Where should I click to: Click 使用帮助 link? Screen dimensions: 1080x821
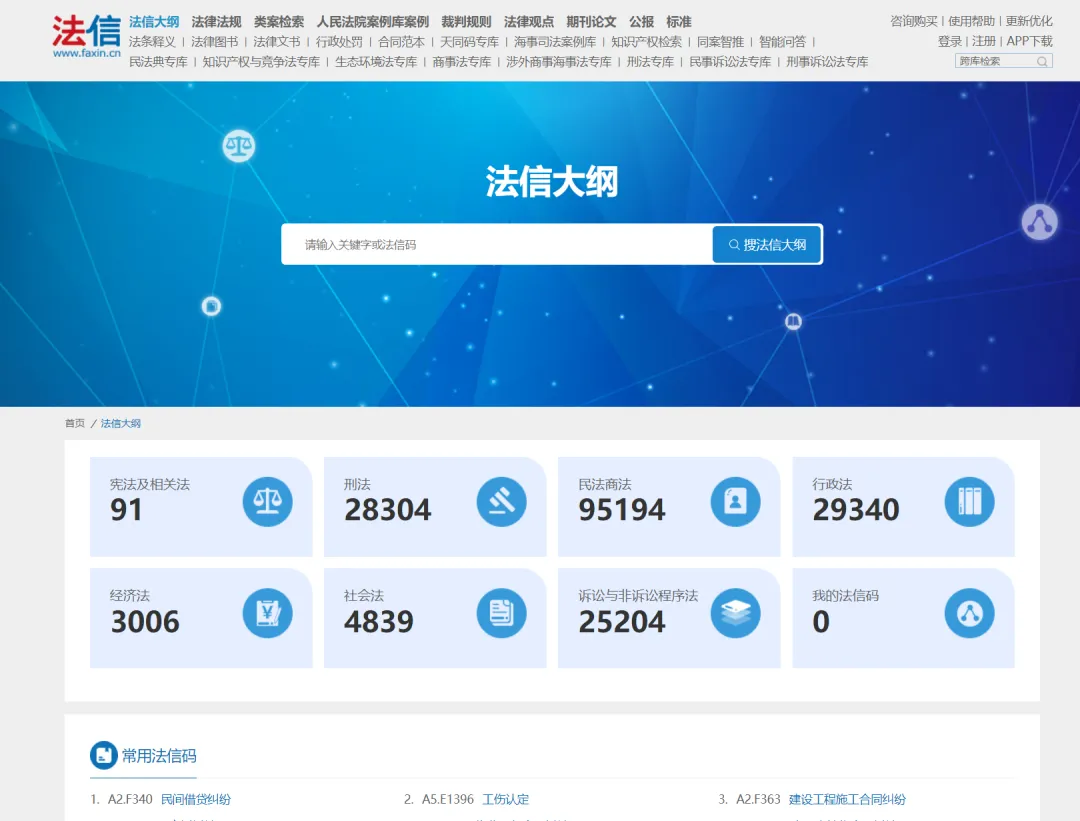pos(971,21)
